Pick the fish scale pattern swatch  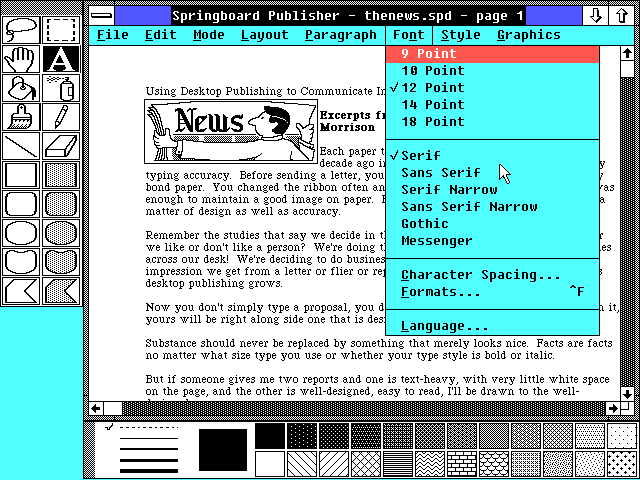click(494, 464)
